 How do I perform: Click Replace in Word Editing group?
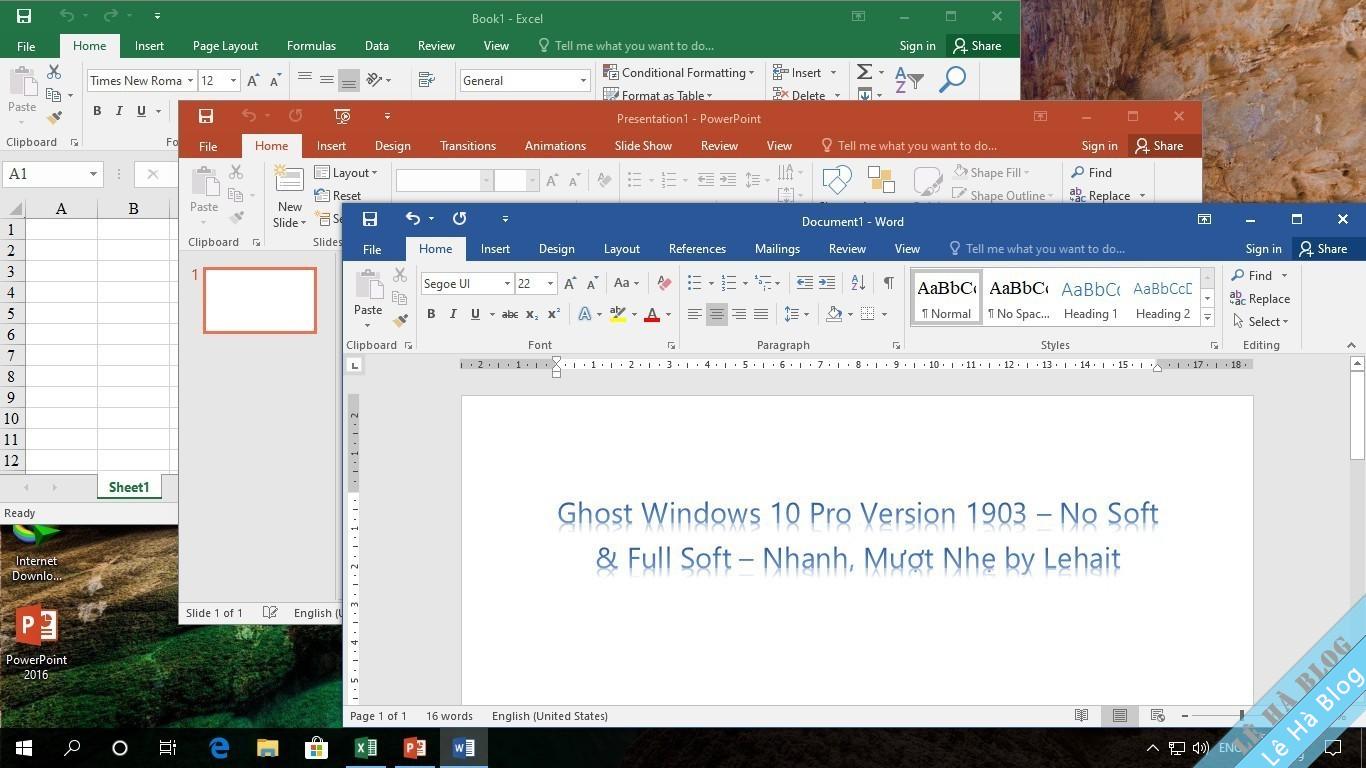[1260, 299]
